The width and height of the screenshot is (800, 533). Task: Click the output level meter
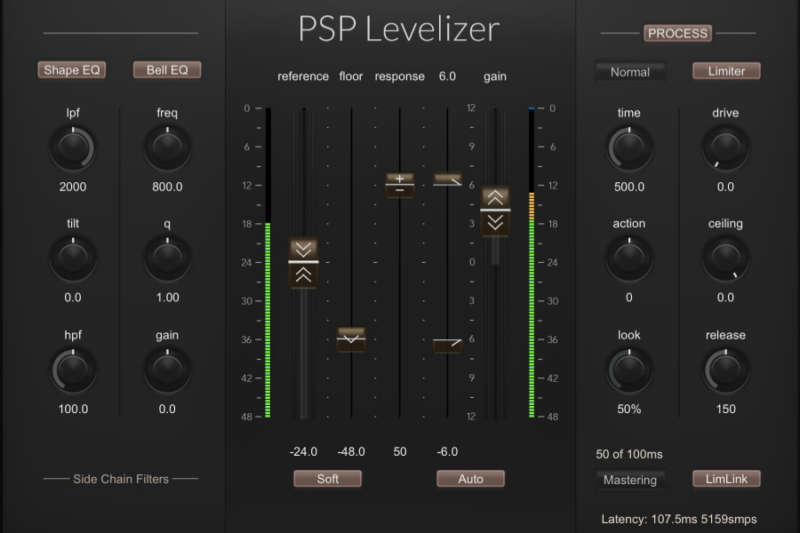click(x=532, y=263)
